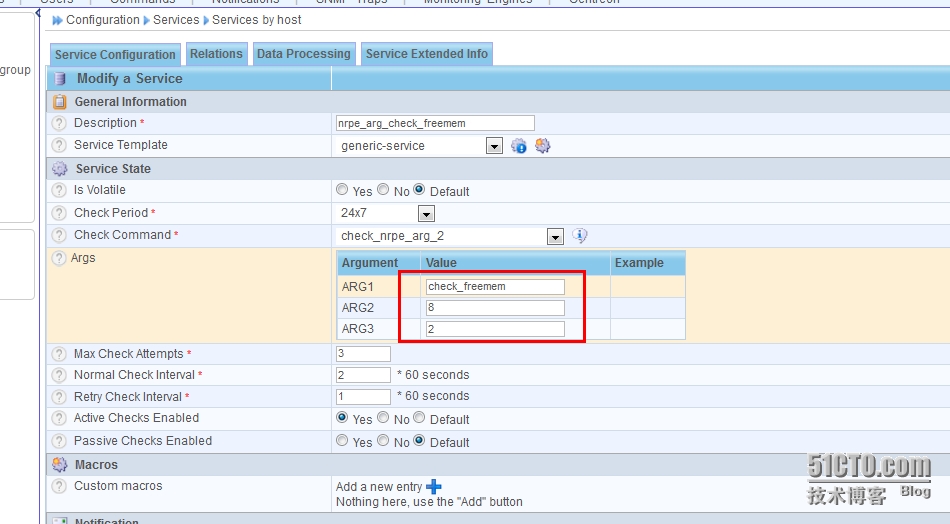
Task: Click help icon beside Active Checks Enabled
Action: pyautogui.click(x=59, y=418)
